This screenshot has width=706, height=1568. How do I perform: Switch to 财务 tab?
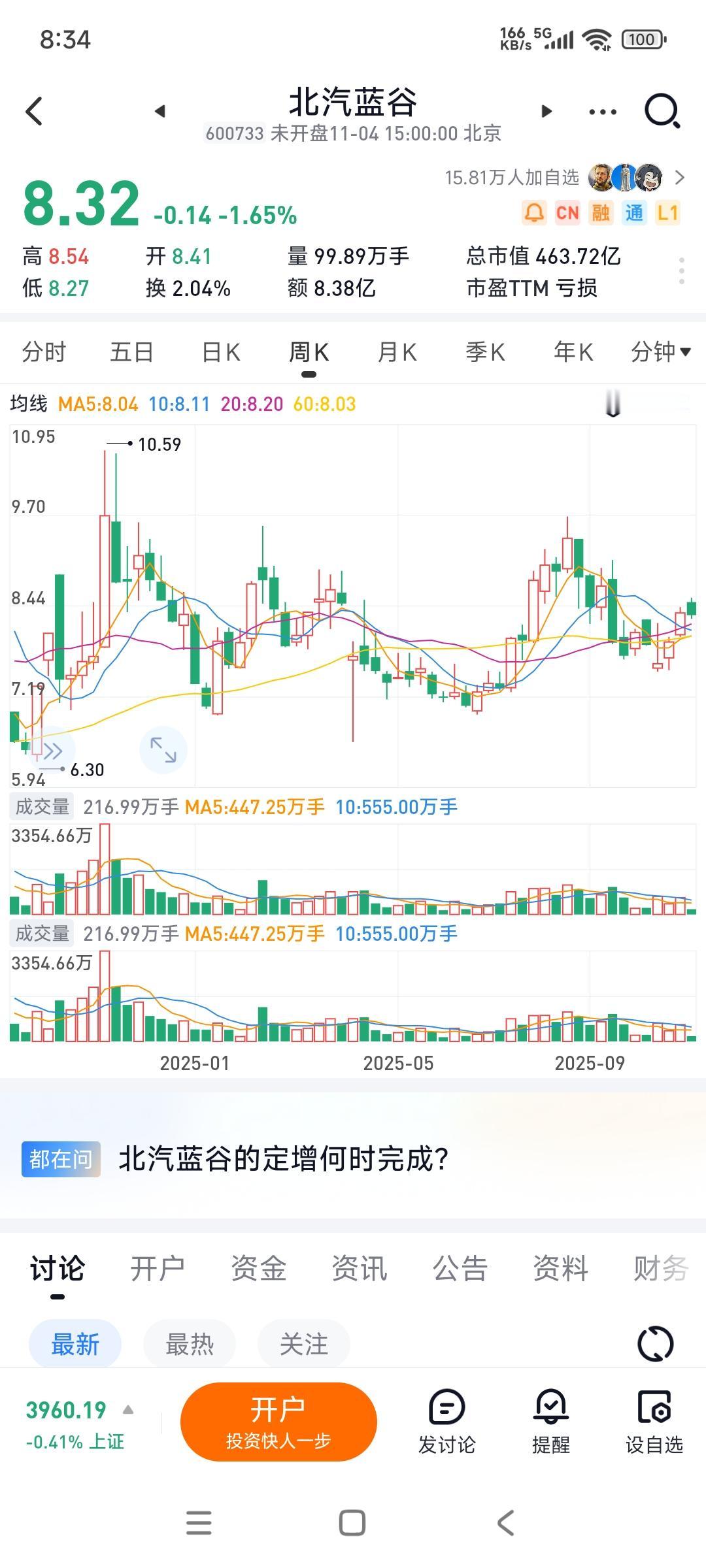(660, 1268)
